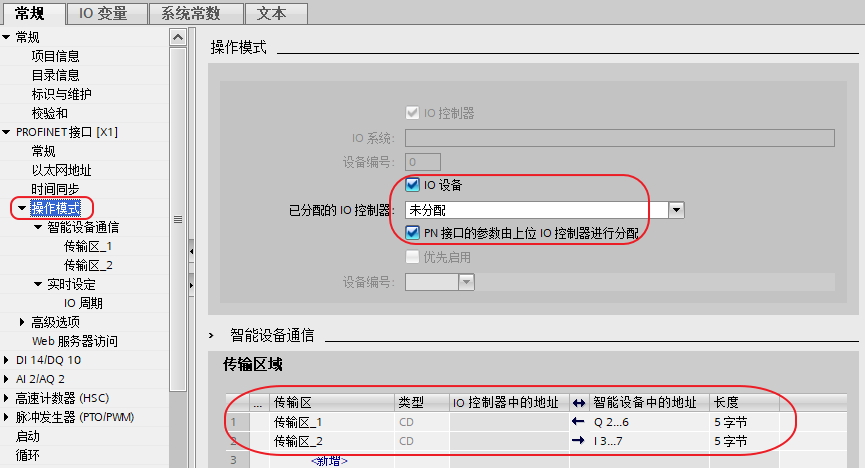The image size is (865, 468).
Task: Select 以太网地址 in the navigation tree
Action: pyautogui.click(x=61, y=170)
